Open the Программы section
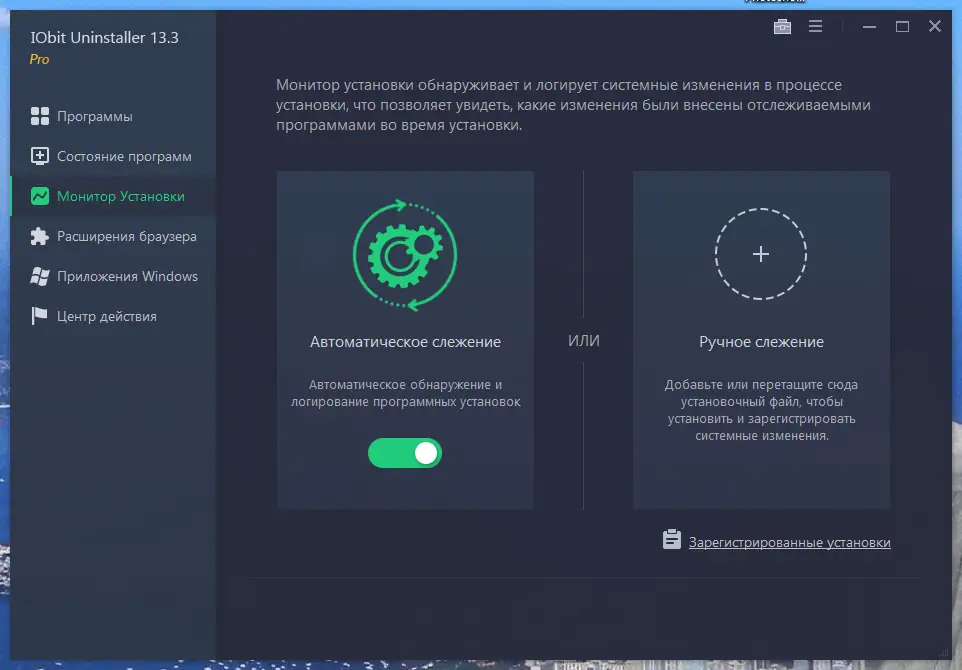Screen dimensions: 962x670 94,117
